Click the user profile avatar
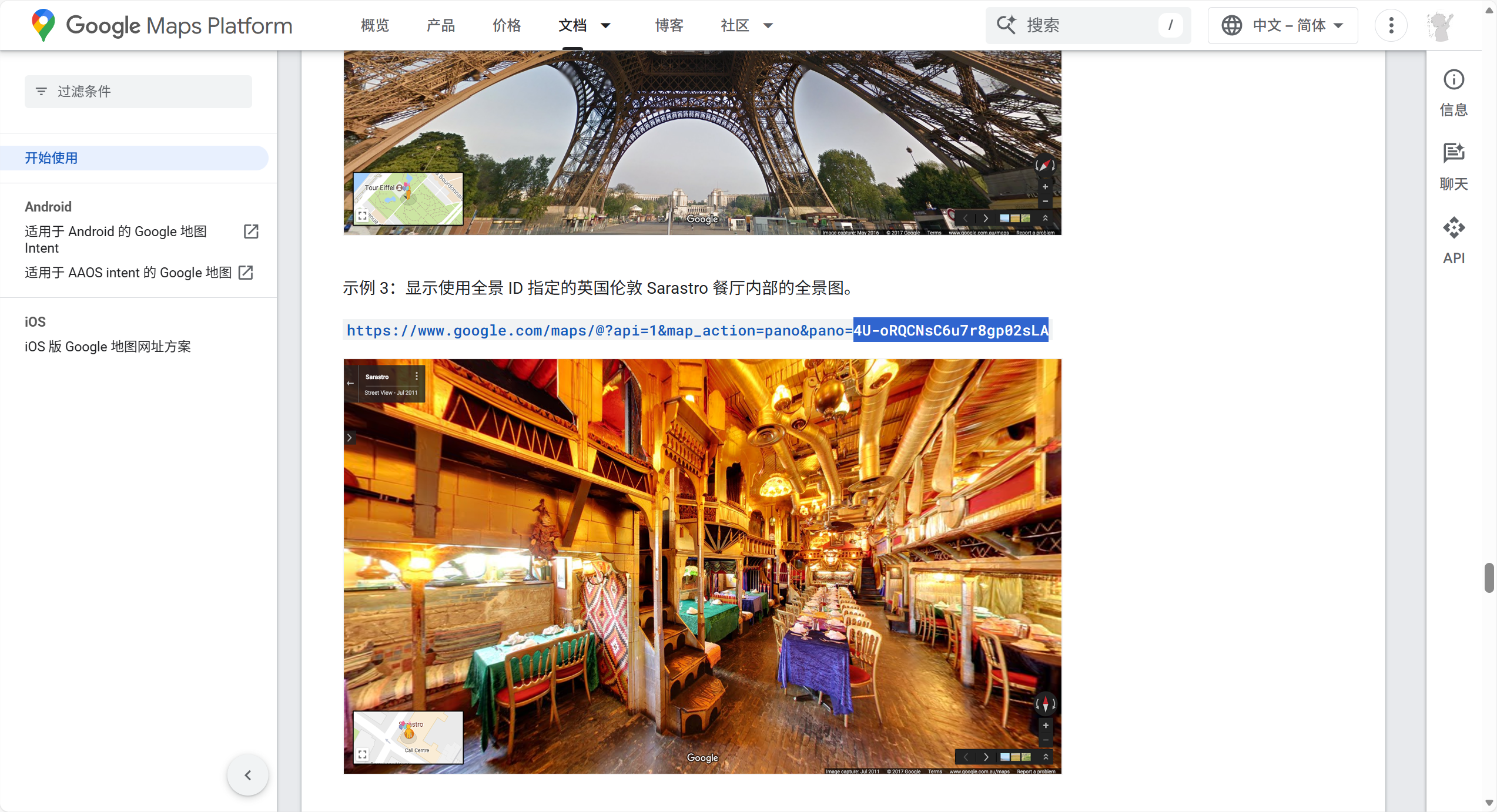This screenshot has width=1497, height=812. tap(1439, 26)
